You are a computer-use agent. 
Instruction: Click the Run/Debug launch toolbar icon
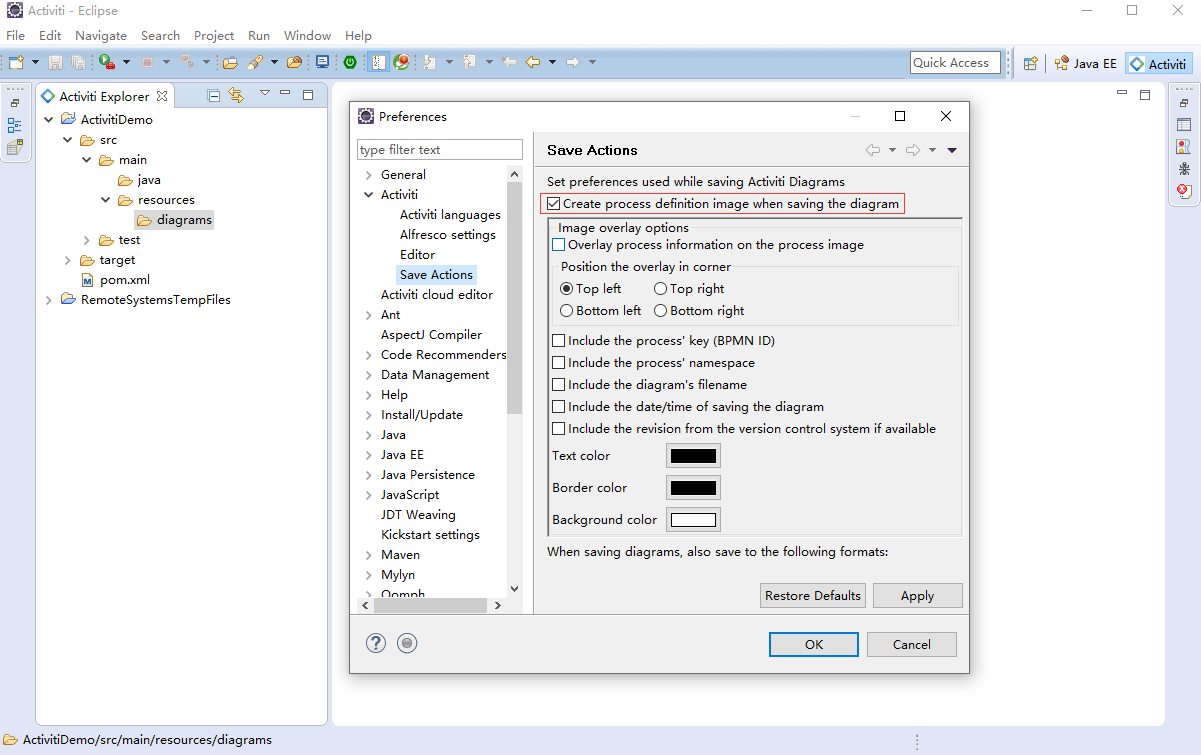tap(107, 62)
